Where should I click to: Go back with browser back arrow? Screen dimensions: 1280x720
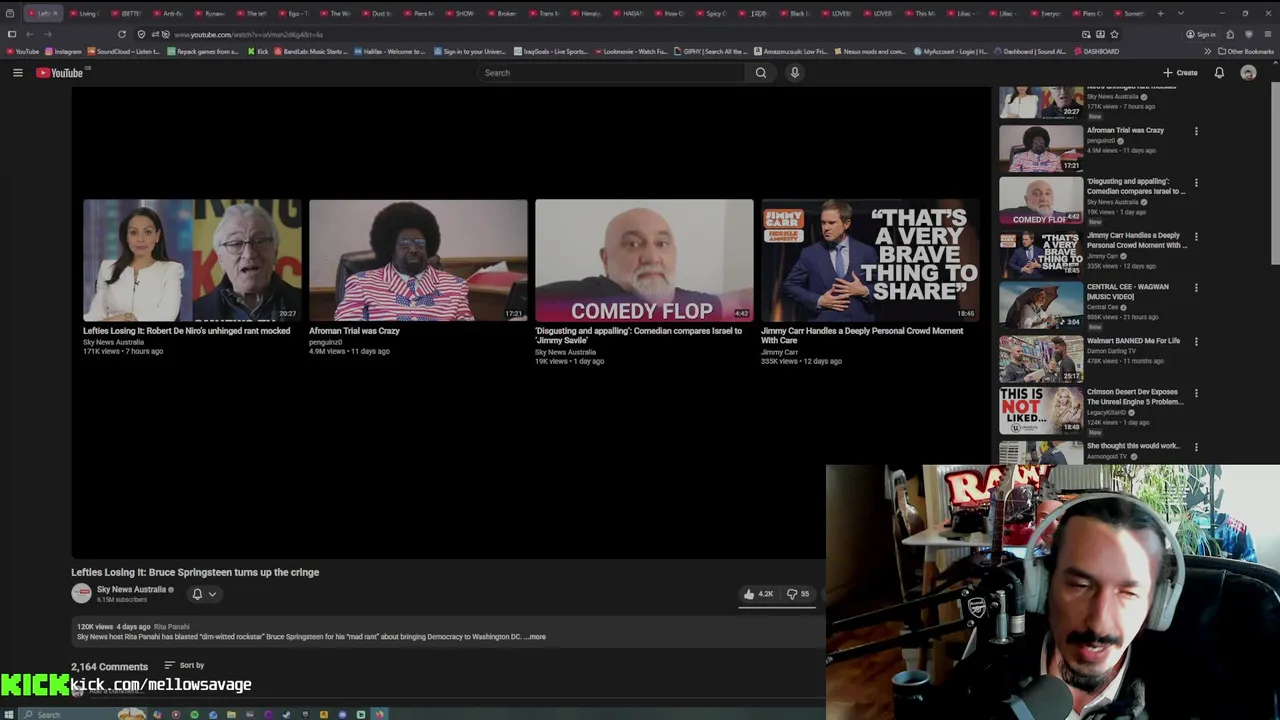(30, 34)
